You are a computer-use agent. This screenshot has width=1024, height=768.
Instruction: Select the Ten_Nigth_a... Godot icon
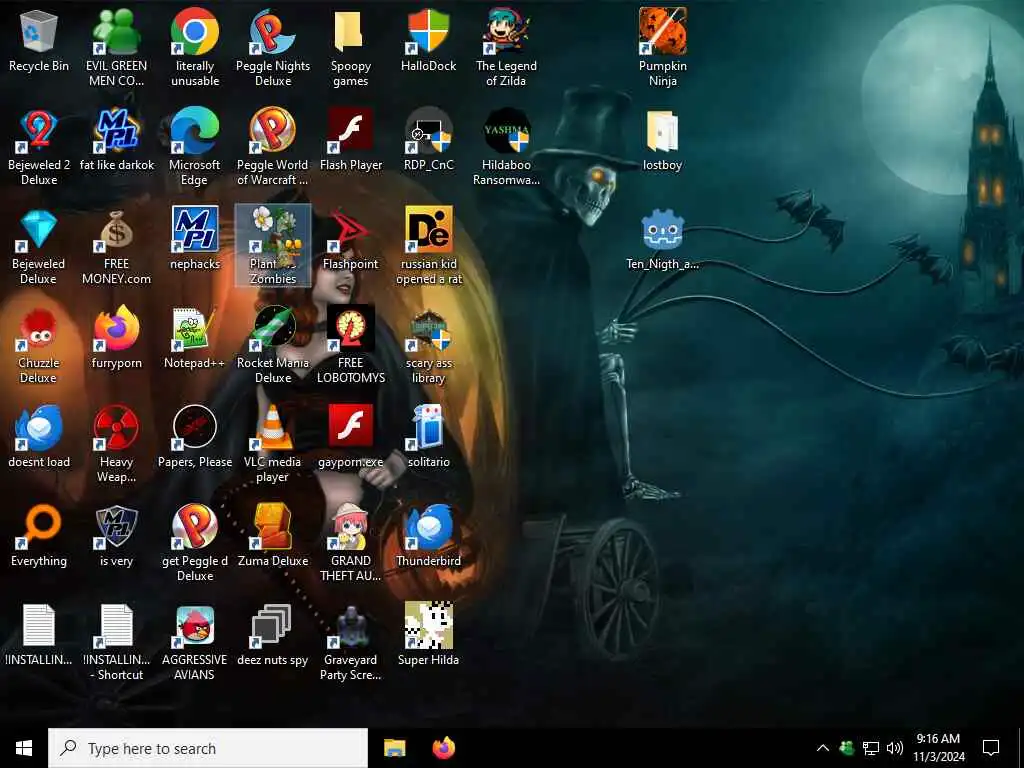pos(662,238)
